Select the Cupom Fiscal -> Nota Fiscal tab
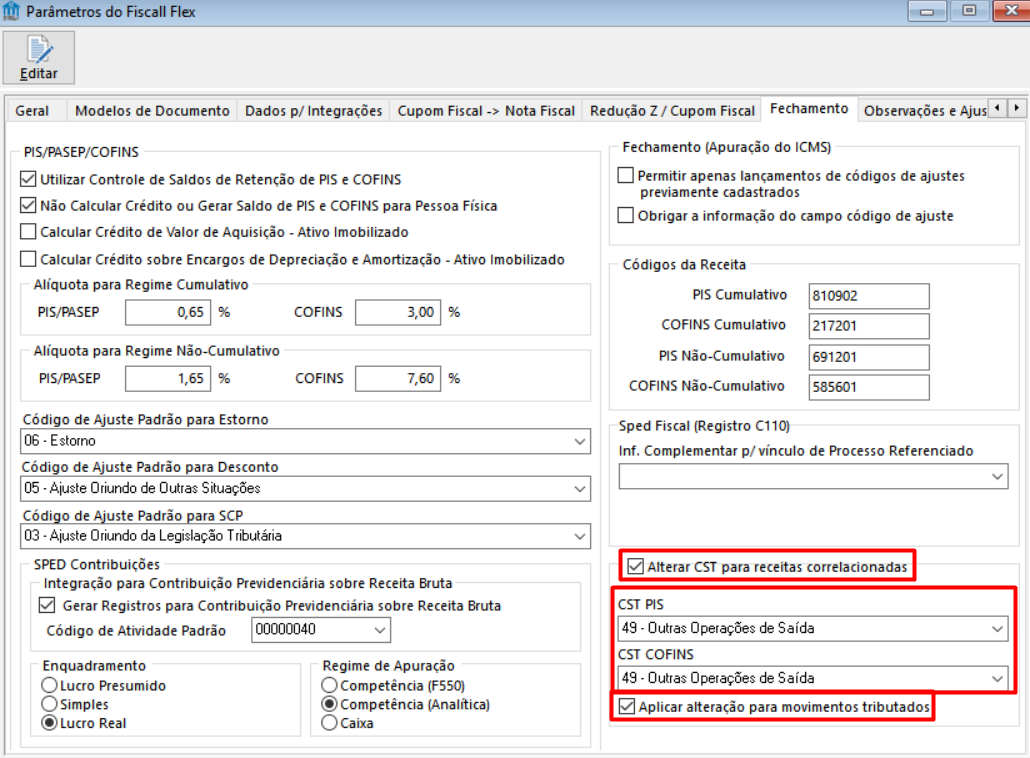 tap(486, 110)
